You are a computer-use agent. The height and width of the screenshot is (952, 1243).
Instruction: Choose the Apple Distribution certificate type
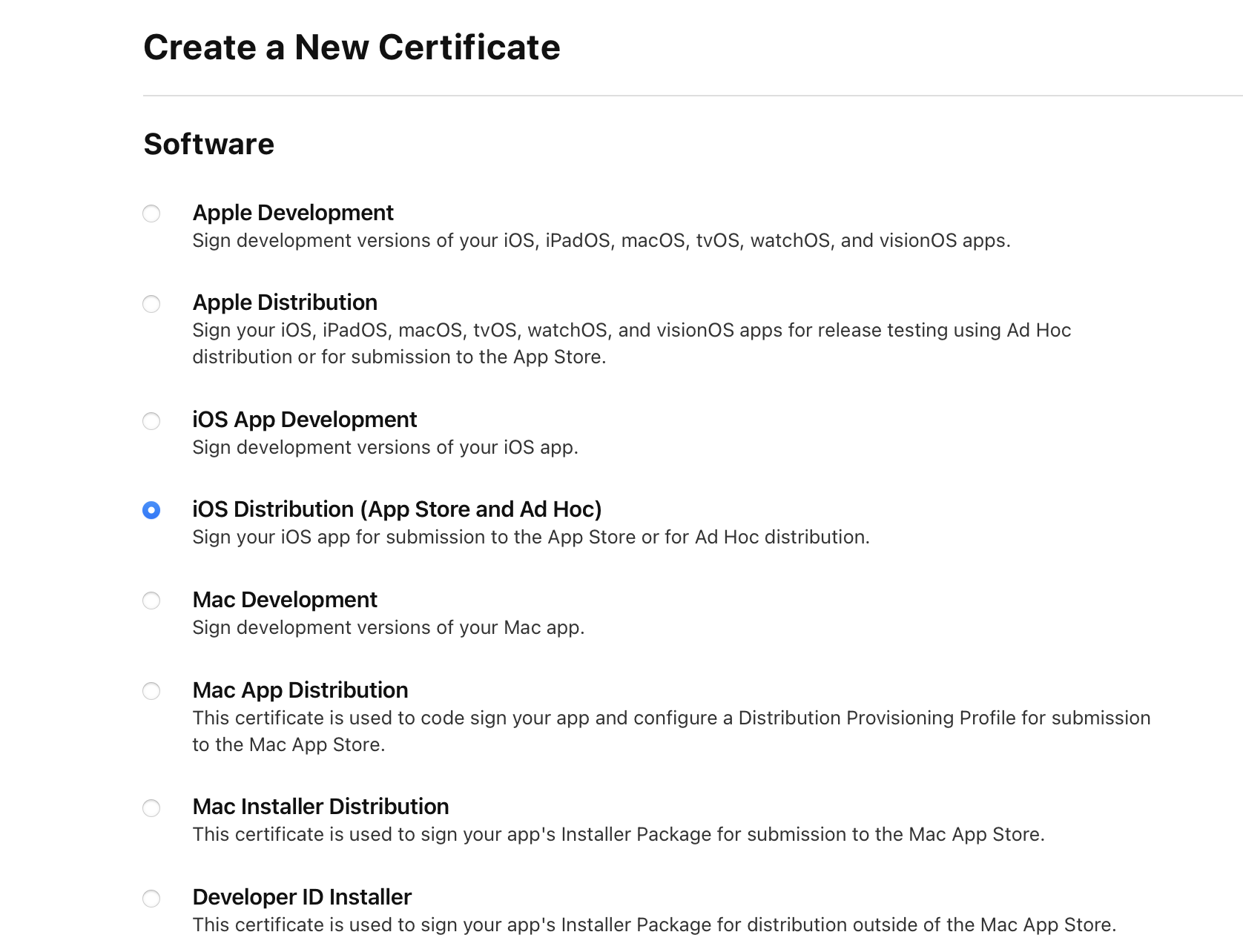point(152,304)
